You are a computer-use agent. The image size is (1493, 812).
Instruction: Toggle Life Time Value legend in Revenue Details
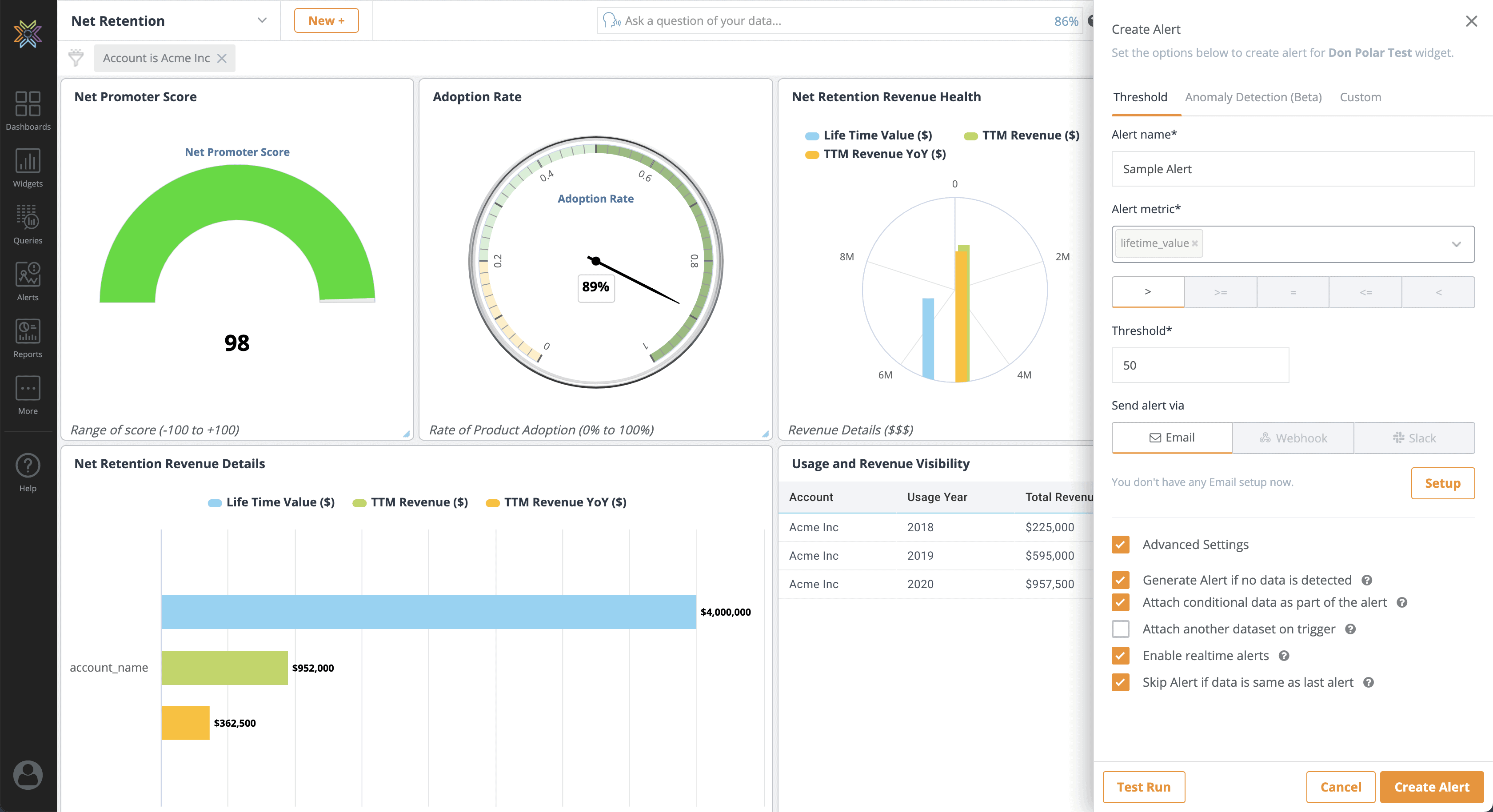click(271, 502)
